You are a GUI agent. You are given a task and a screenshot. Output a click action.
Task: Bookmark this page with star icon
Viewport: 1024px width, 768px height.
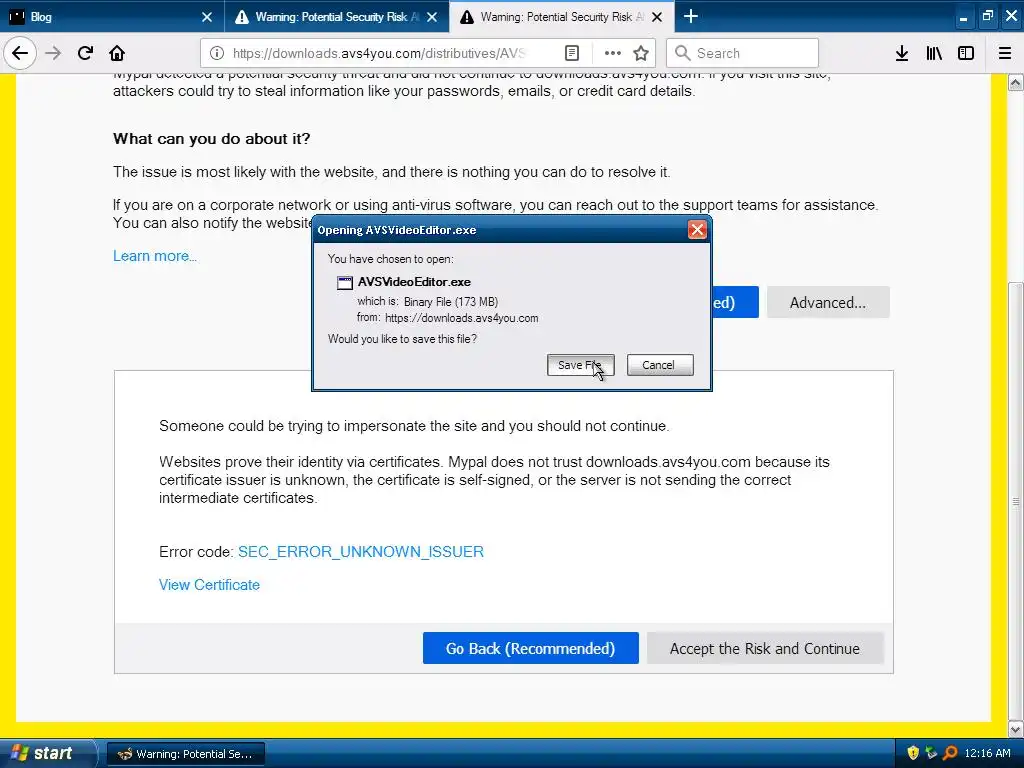point(641,53)
